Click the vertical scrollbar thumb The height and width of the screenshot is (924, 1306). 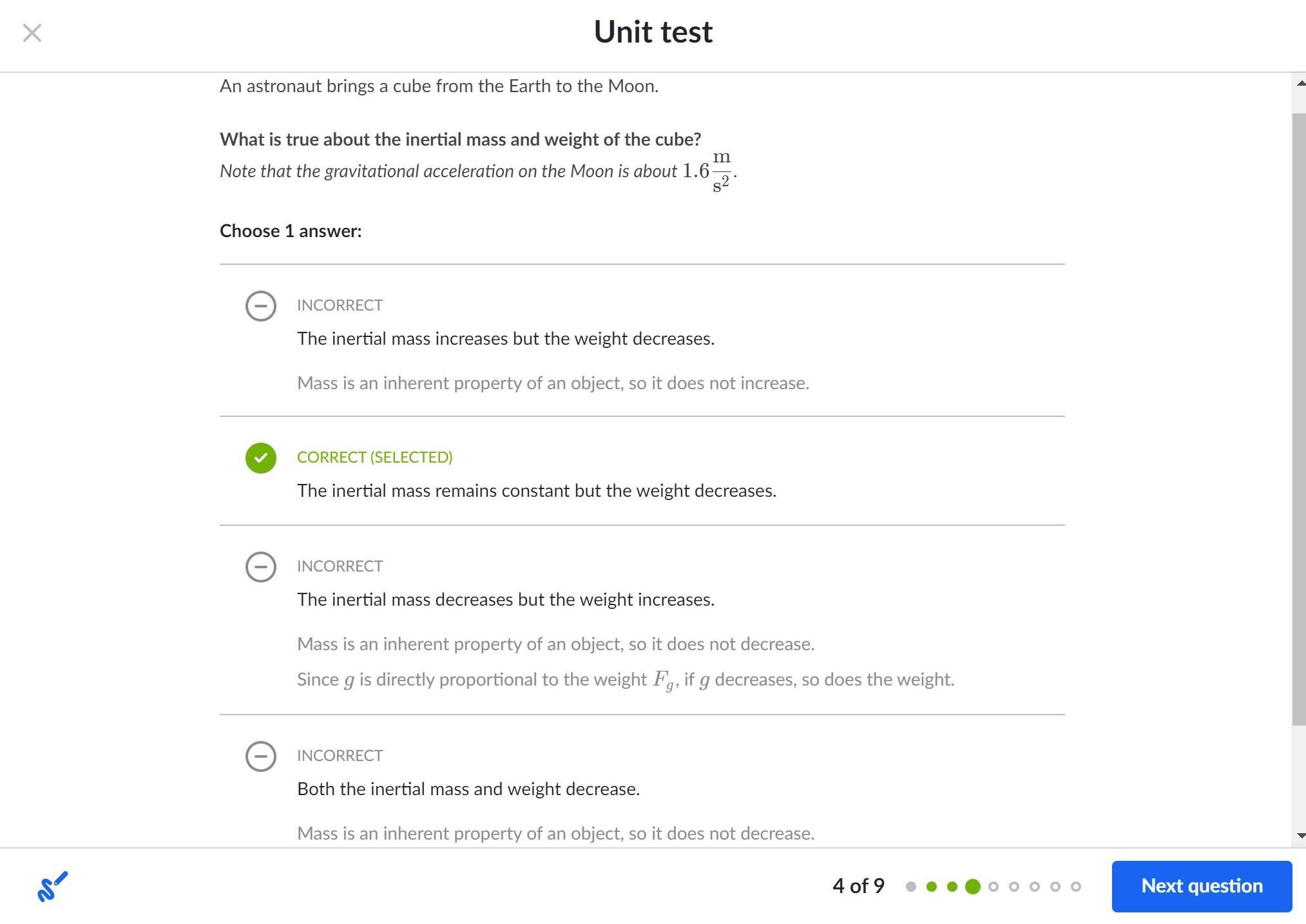tap(1299, 419)
